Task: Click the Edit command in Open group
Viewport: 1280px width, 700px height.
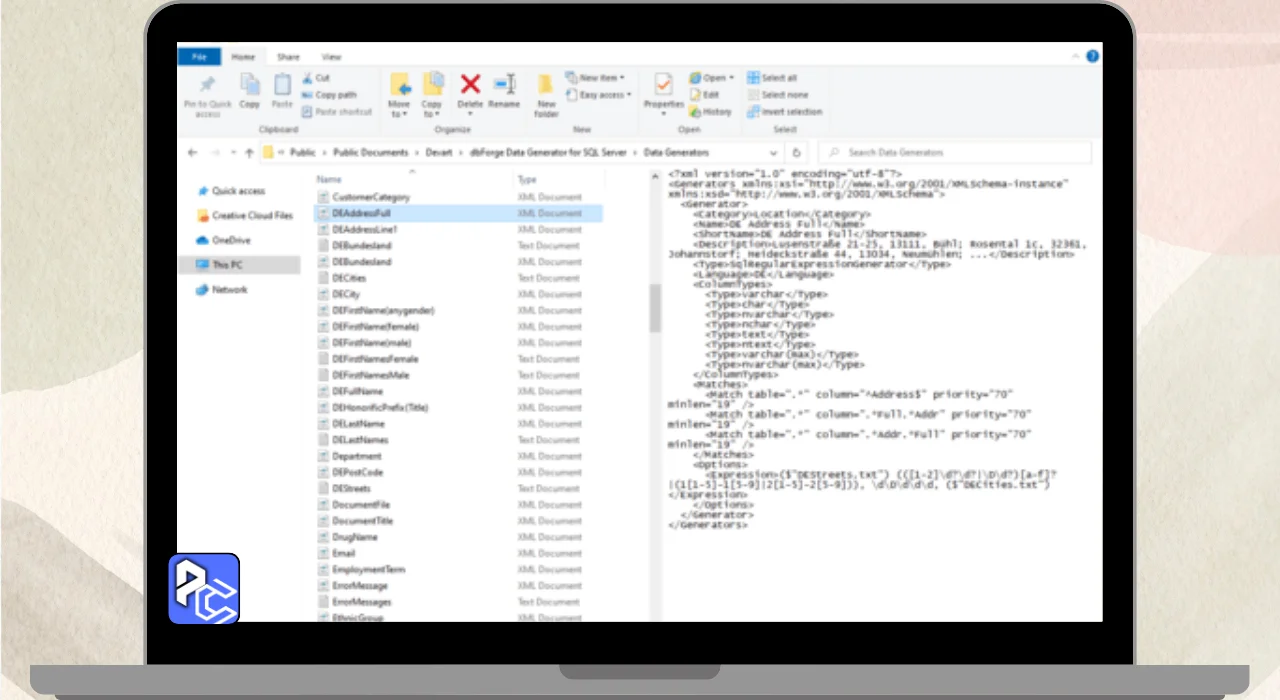Action: 704,95
